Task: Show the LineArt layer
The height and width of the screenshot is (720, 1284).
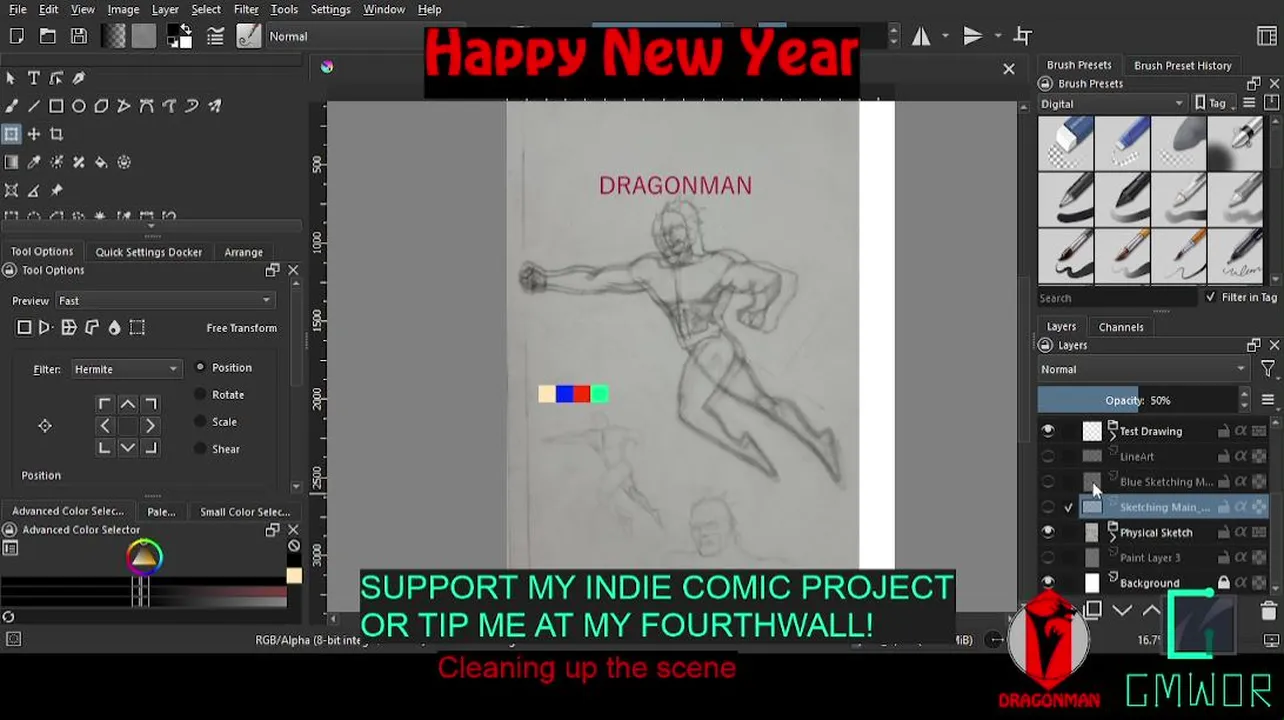Action: 1047,457
